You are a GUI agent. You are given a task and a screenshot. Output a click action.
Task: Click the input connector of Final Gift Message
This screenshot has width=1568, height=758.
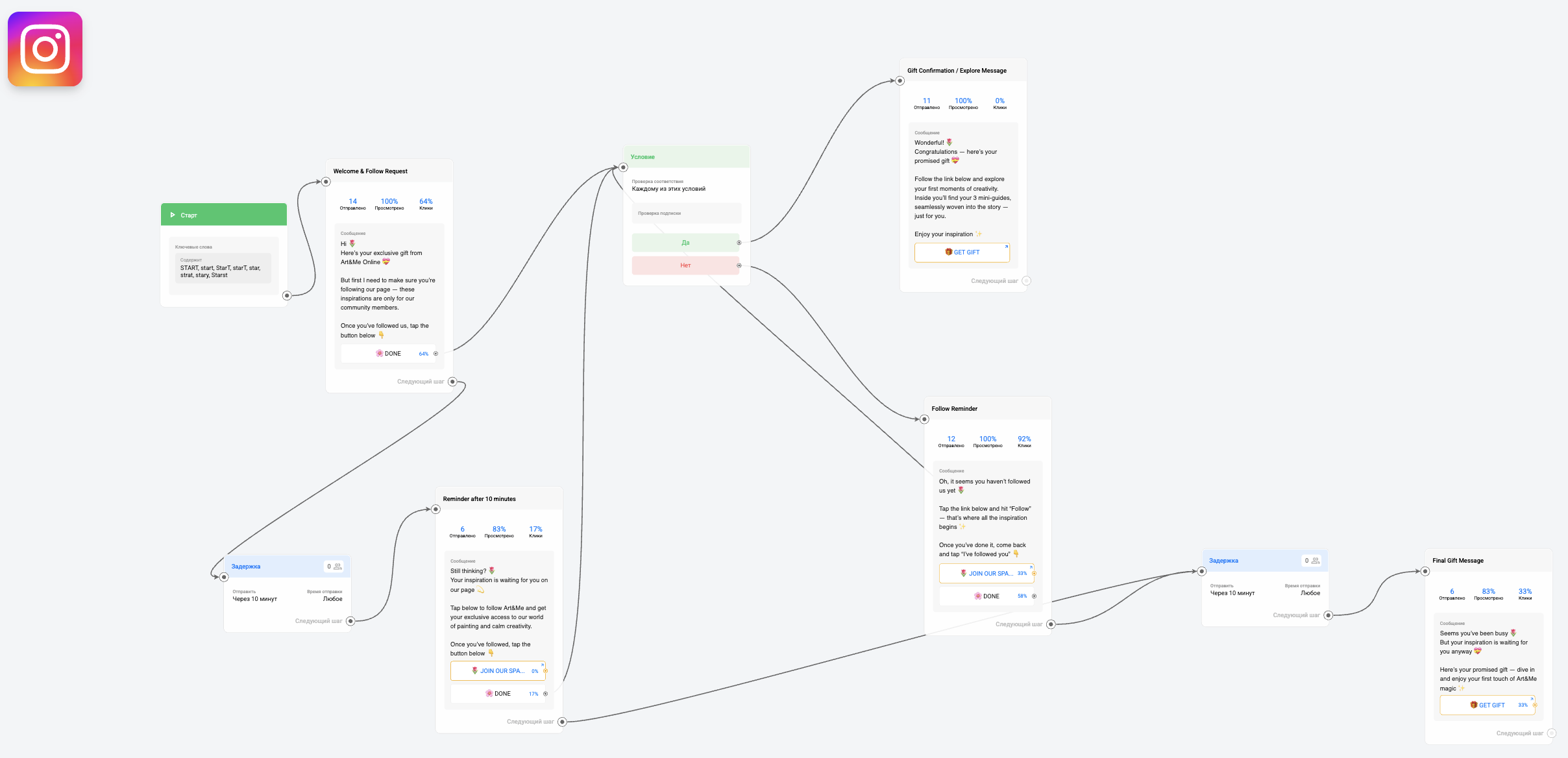[x=1425, y=572]
